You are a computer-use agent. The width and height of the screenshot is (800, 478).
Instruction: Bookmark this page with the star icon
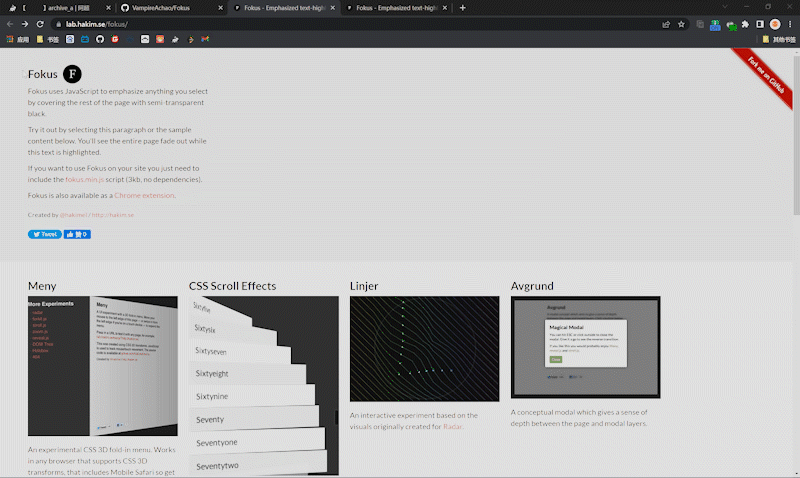680,23
